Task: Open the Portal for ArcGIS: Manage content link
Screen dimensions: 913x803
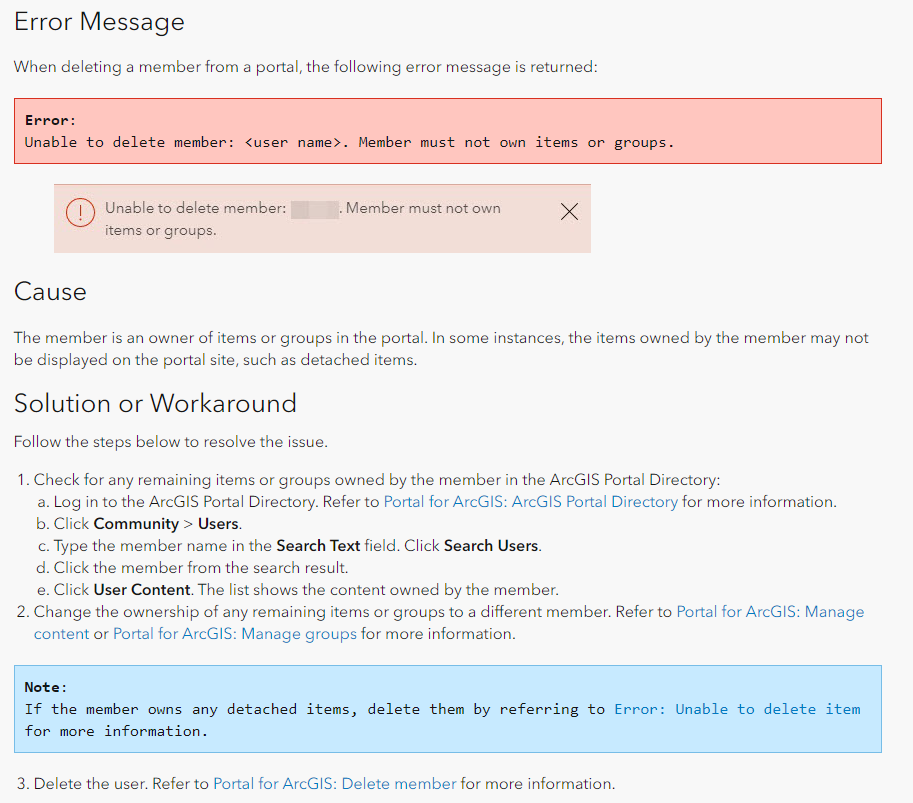Action: 770,611
